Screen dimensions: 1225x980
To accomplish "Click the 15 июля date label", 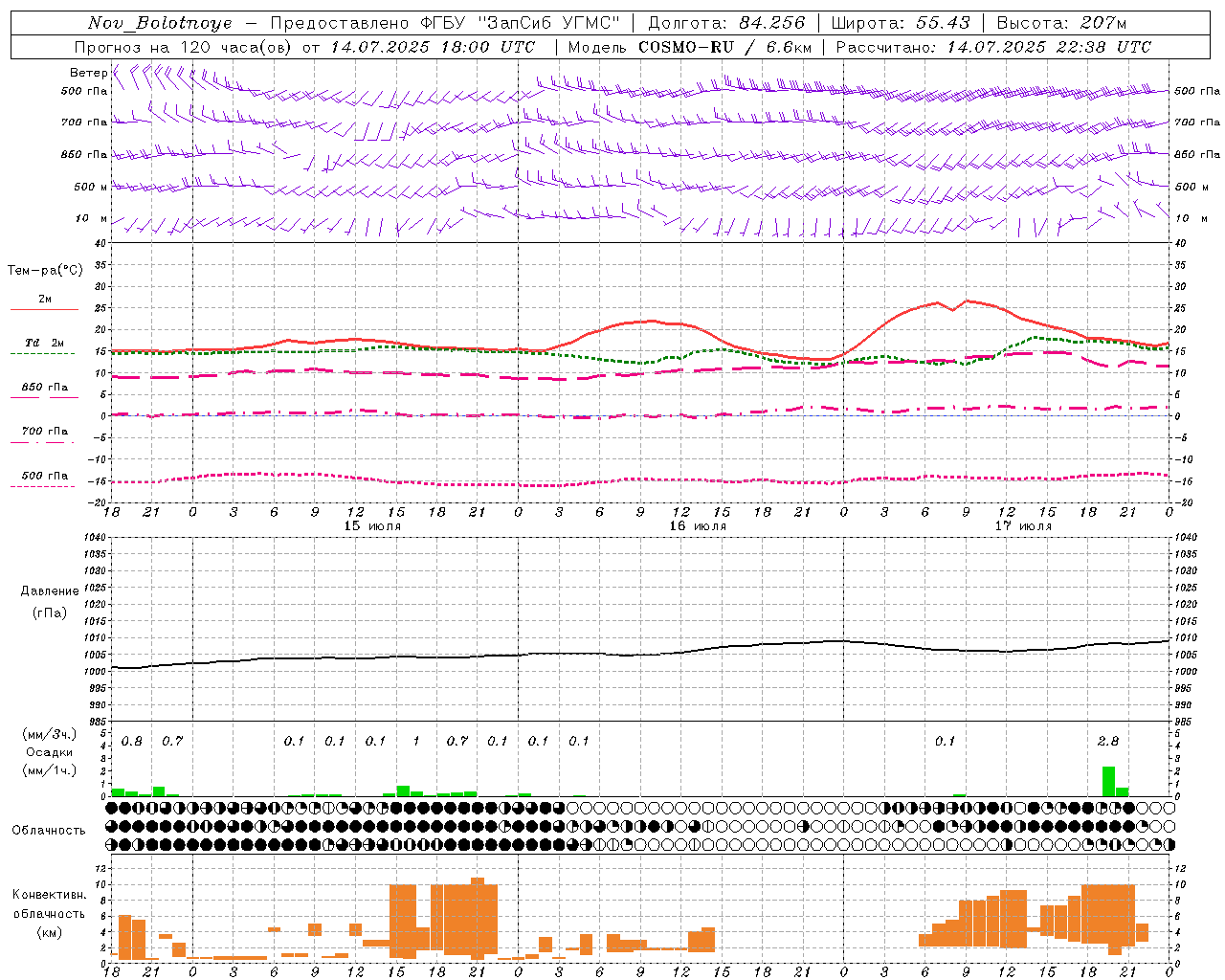I will (x=372, y=526).
